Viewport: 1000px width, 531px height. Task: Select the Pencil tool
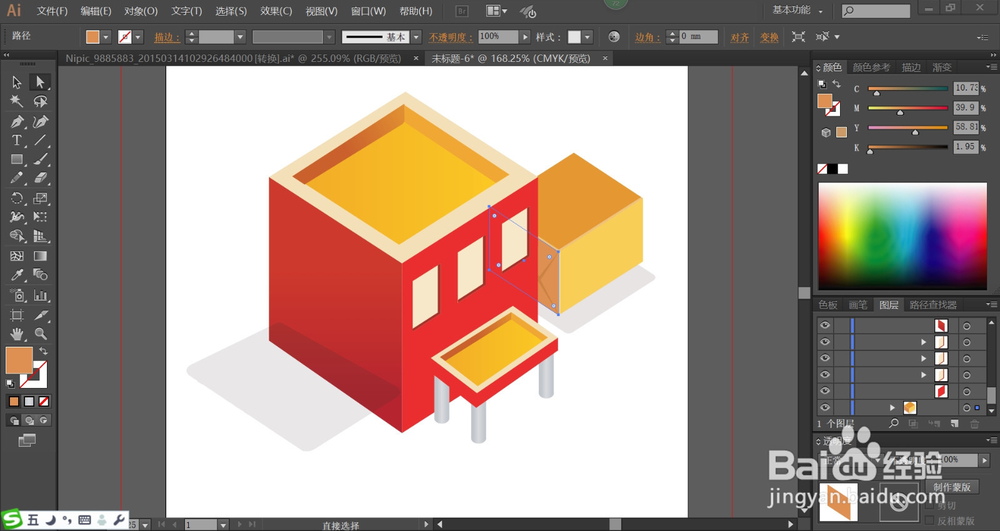tap(17, 178)
